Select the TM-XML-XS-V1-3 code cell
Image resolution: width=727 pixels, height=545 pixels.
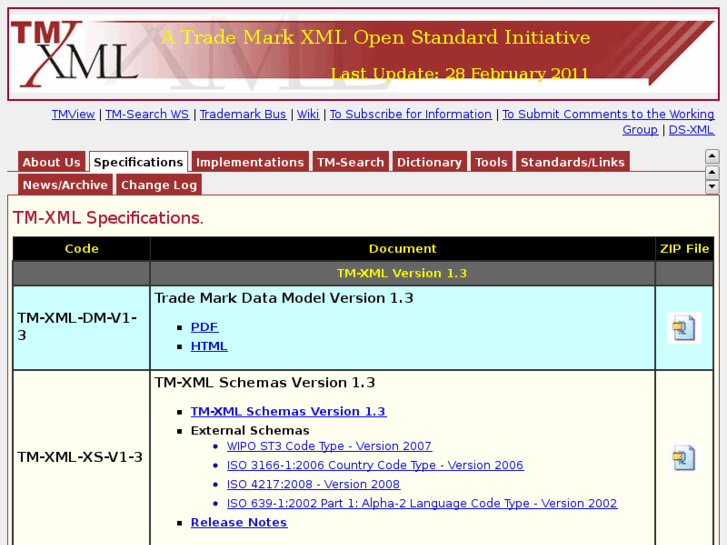click(x=82, y=458)
